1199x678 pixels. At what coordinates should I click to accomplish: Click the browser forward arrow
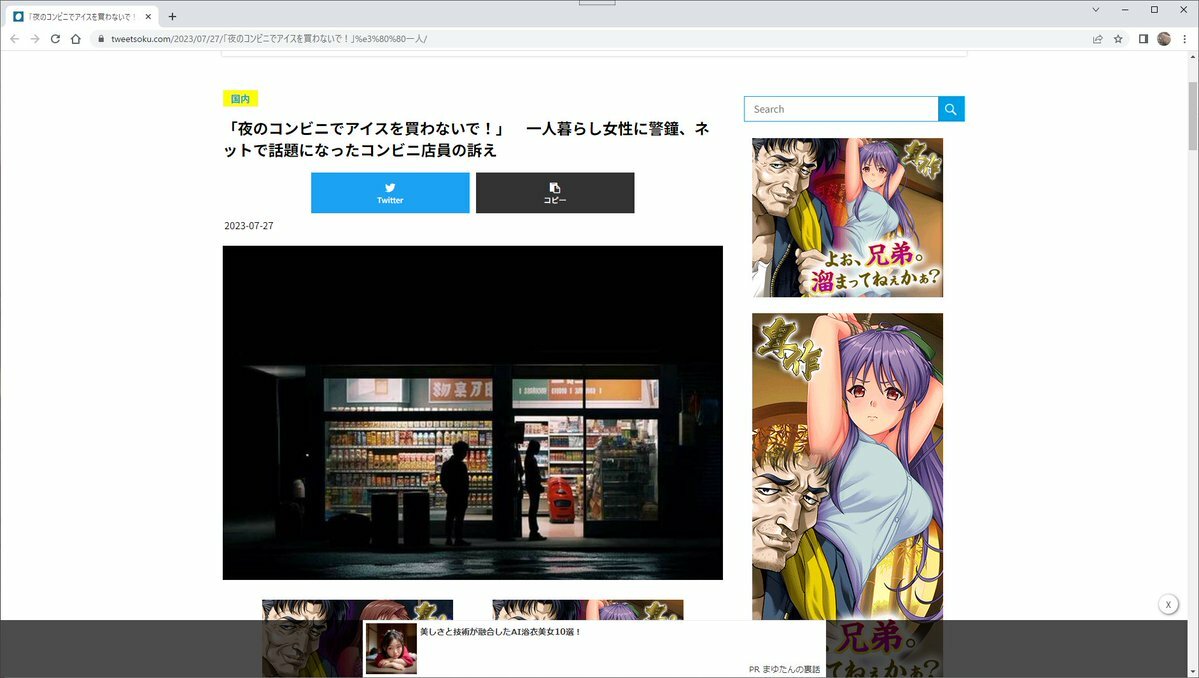[x=34, y=39]
